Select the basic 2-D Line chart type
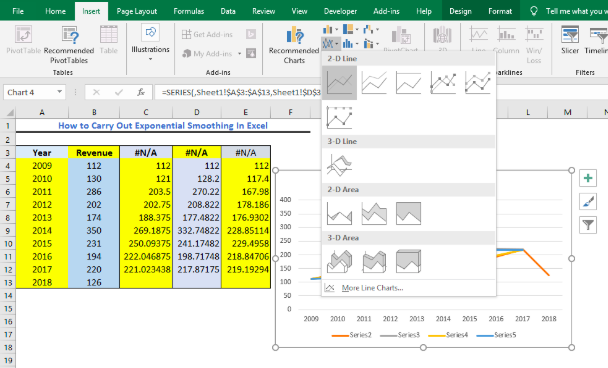The width and height of the screenshot is (608, 368). click(339, 83)
